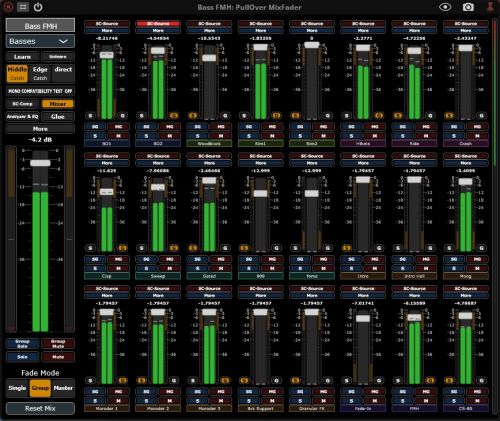500x421 pixels.
Task: Click the Unlearn button
Action: pyautogui.click(x=58, y=57)
